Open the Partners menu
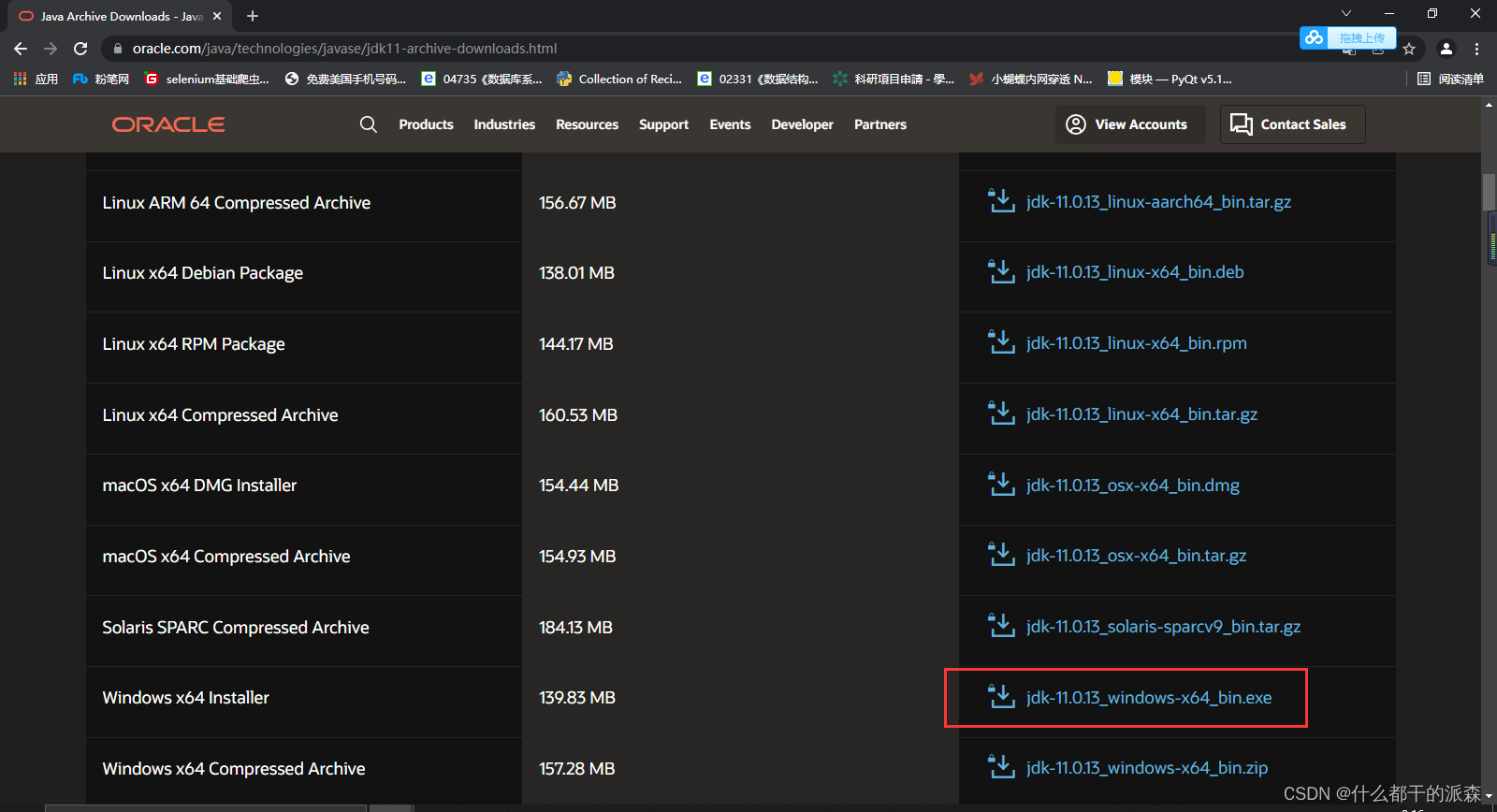This screenshot has width=1497, height=812. (x=880, y=124)
